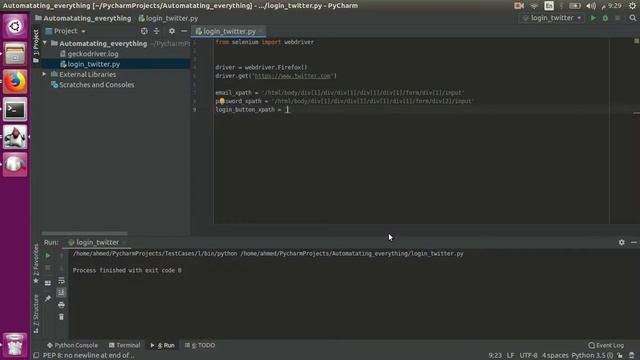Click the lock icon in status bar

tap(620, 356)
